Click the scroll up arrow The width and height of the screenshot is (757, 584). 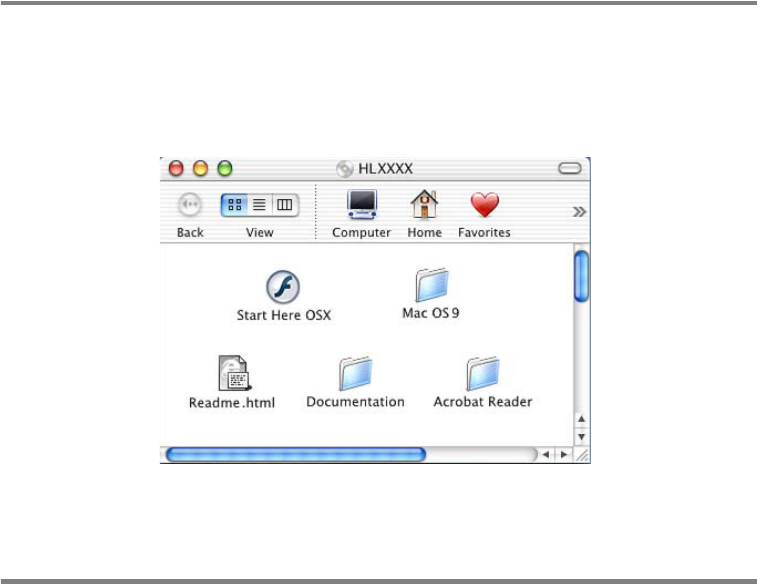click(x=581, y=419)
